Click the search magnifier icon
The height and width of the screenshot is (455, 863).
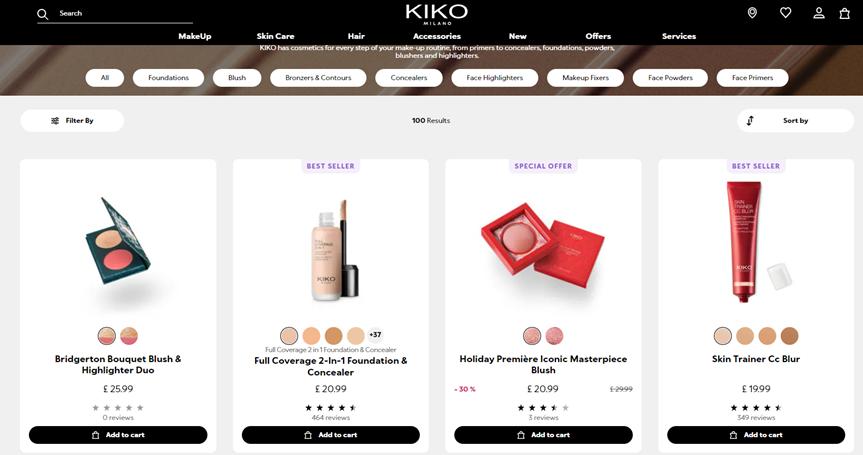(43, 14)
